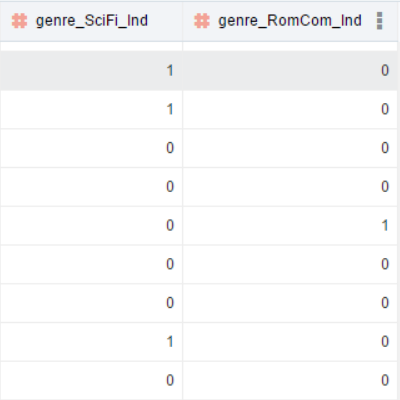This screenshot has width=400, height=400.
Task: Select third-row genre_SciFi_Ind cell with value 0
Action: point(91,148)
